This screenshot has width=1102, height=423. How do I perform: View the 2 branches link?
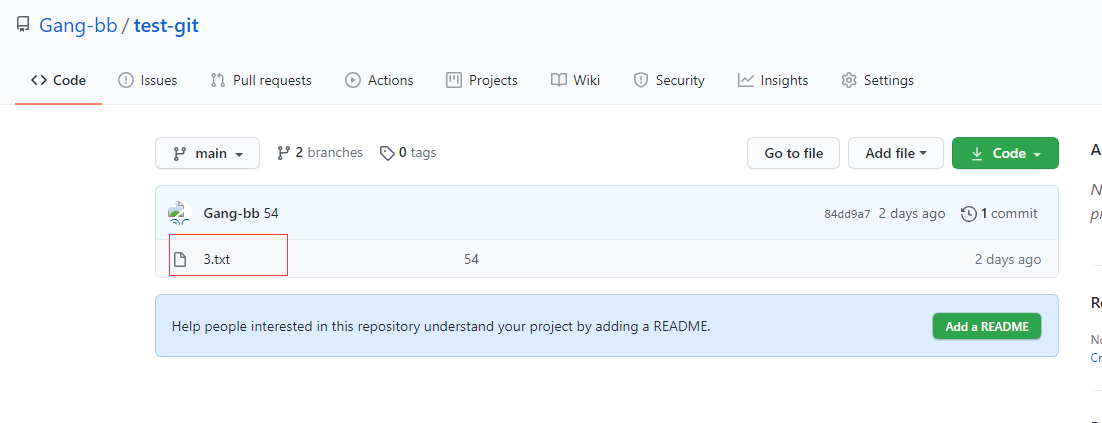[x=320, y=152]
